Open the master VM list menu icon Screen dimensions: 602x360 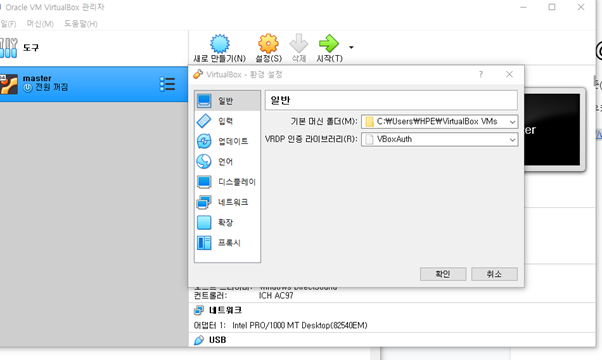point(167,84)
